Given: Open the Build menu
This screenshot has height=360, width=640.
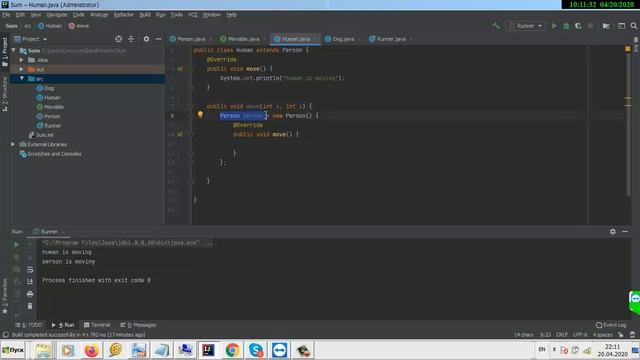Looking at the screenshot, I should [x=145, y=15].
